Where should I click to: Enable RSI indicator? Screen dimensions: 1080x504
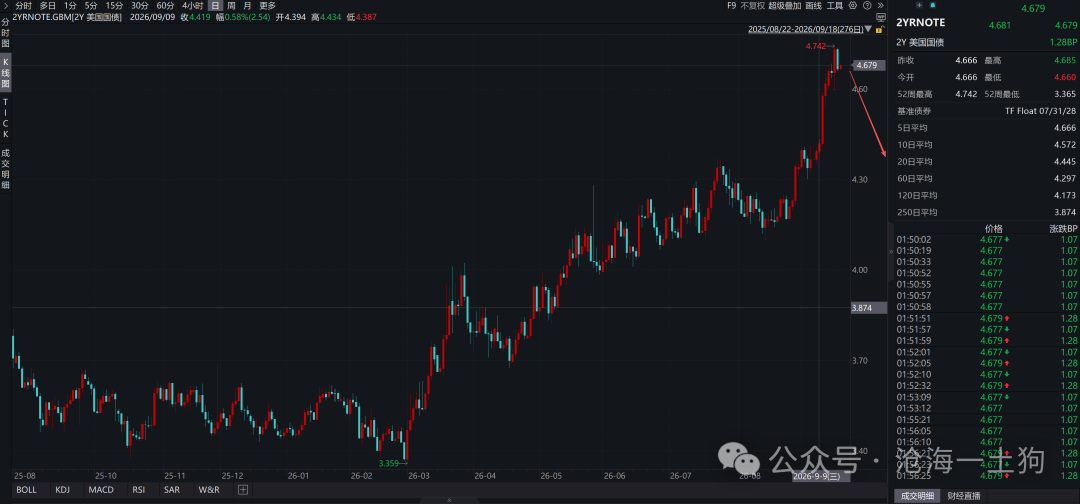click(138, 490)
